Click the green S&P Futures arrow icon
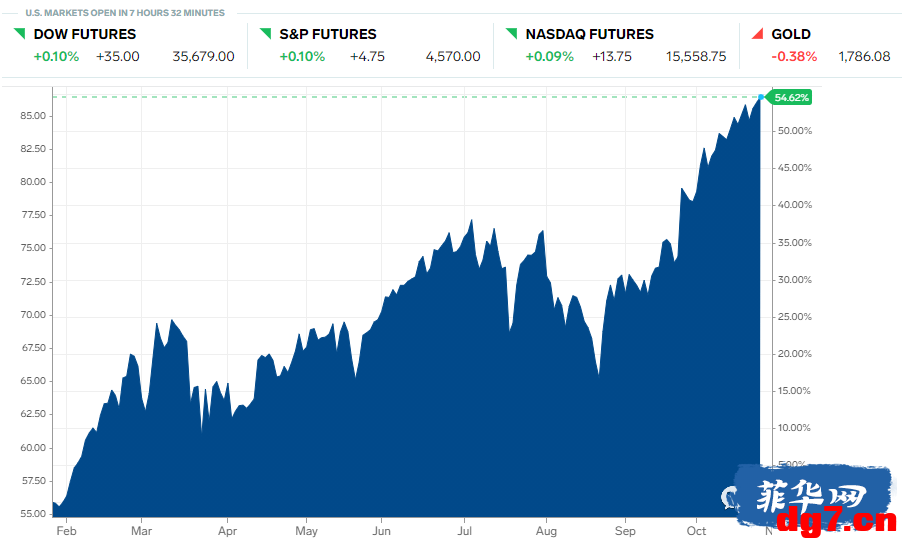 (x=265, y=33)
